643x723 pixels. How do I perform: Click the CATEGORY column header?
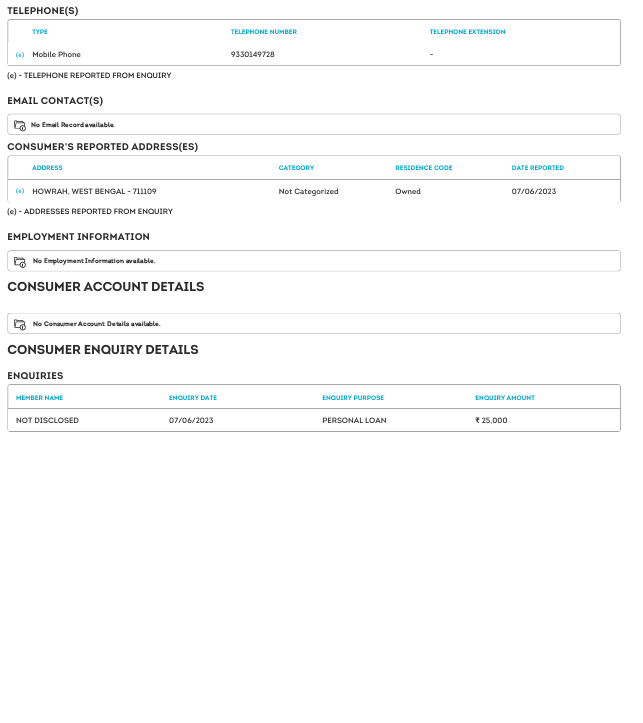(x=296, y=168)
